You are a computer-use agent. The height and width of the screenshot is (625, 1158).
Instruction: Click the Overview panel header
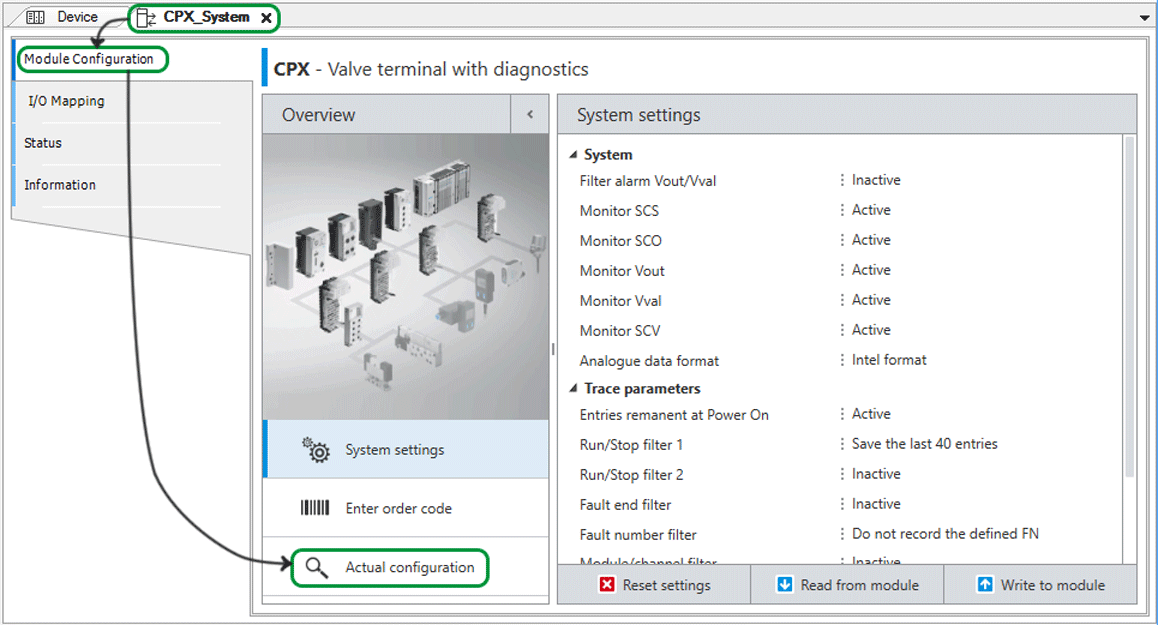[386, 115]
